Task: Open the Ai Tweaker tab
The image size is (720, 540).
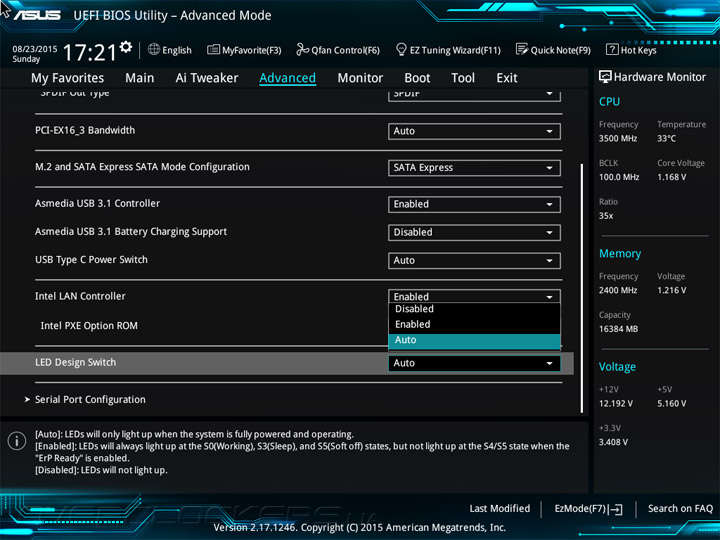Action: pos(207,78)
